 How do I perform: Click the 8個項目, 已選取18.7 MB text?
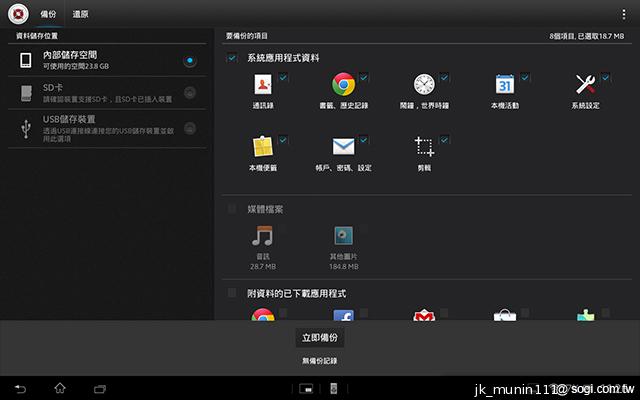click(x=587, y=36)
